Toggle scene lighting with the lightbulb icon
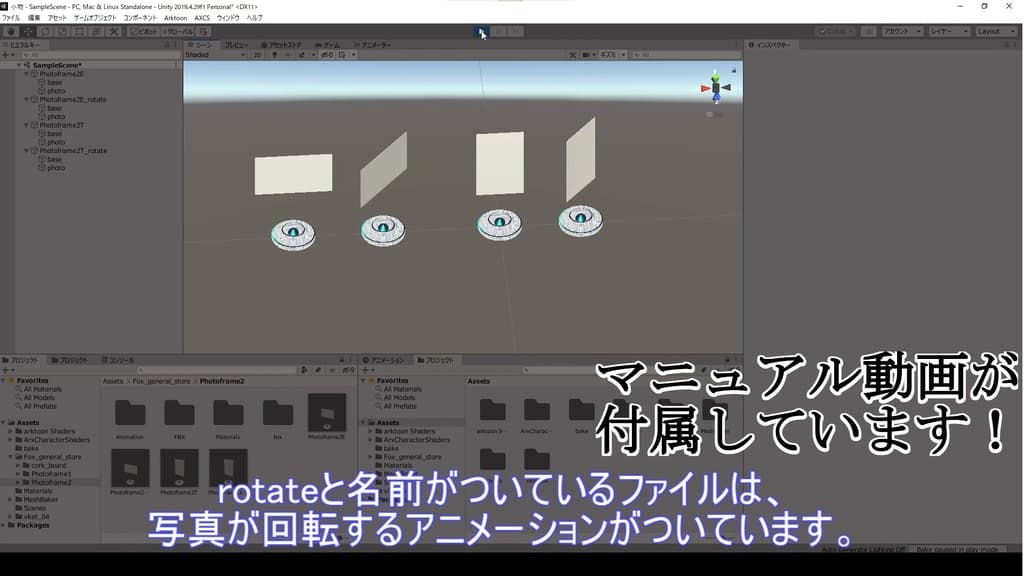The height and width of the screenshot is (576, 1024). (x=274, y=55)
